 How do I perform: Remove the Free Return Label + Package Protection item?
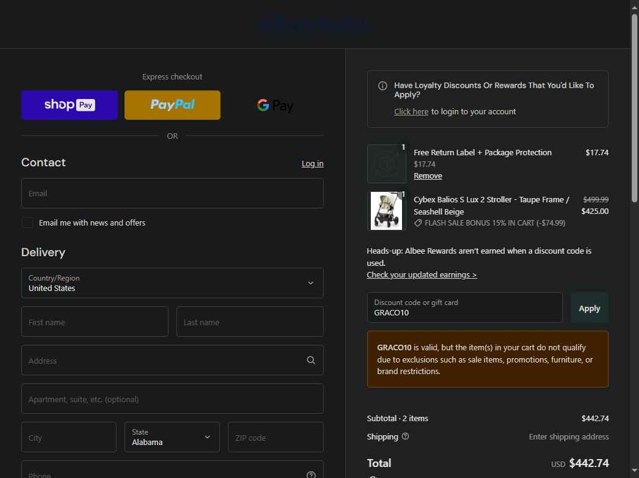[x=428, y=176]
